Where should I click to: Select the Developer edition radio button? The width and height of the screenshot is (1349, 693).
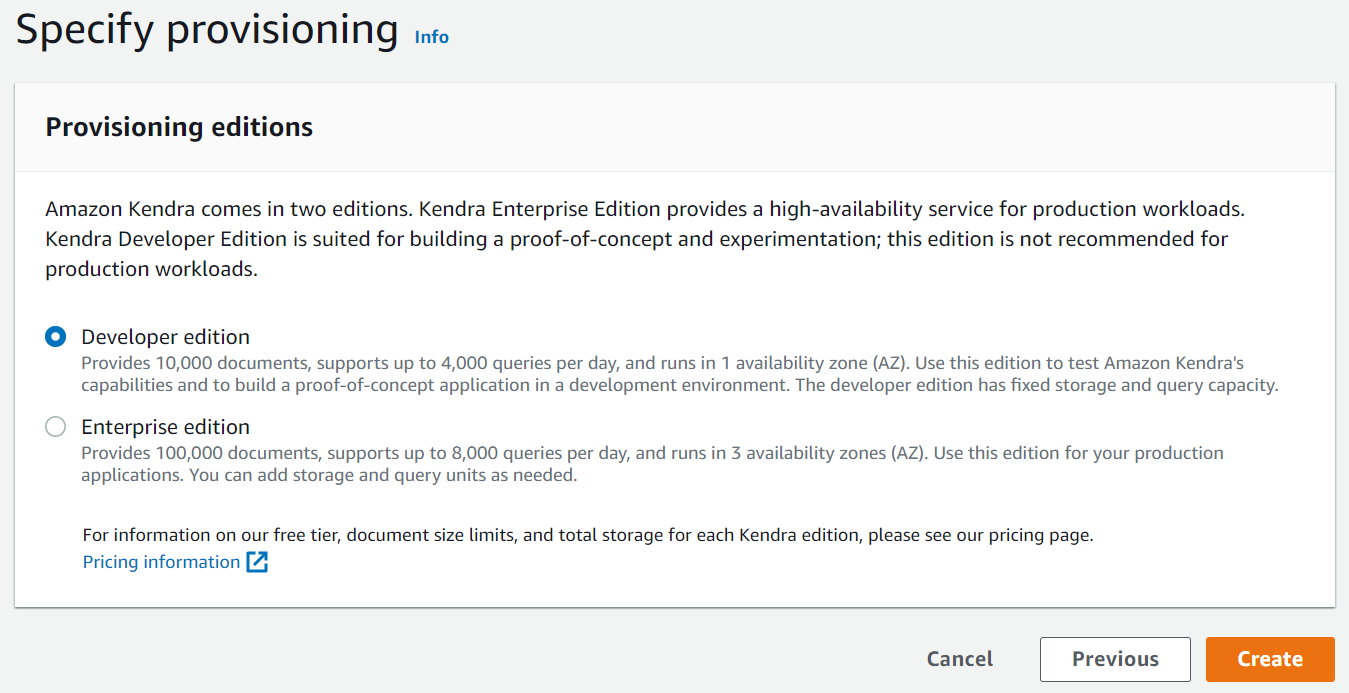56,337
